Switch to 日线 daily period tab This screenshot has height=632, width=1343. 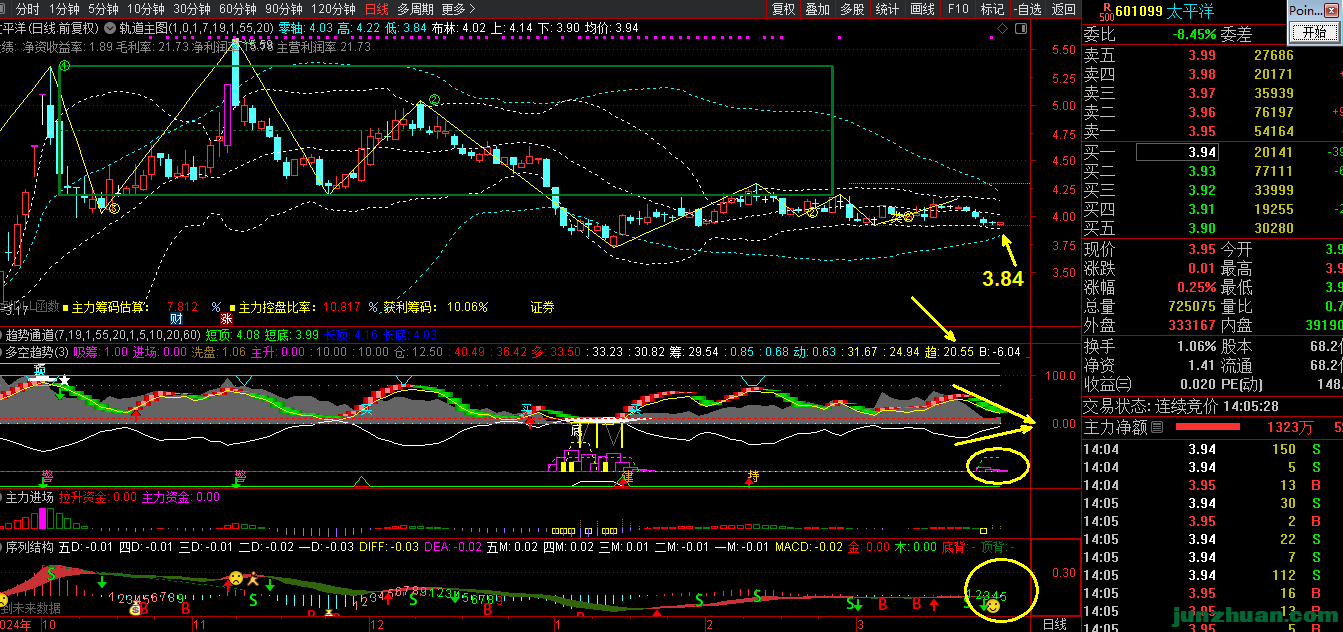(376, 9)
